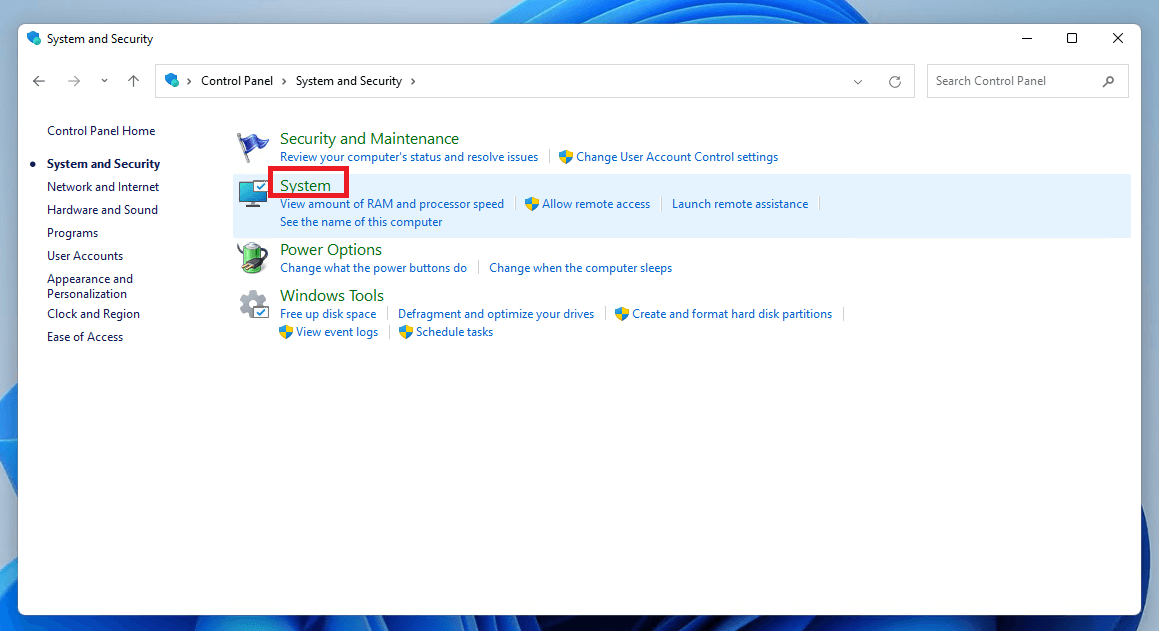Viewport: 1159px width, 631px height.
Task: Go back using the back arrow
Action: tap(39, 81)
